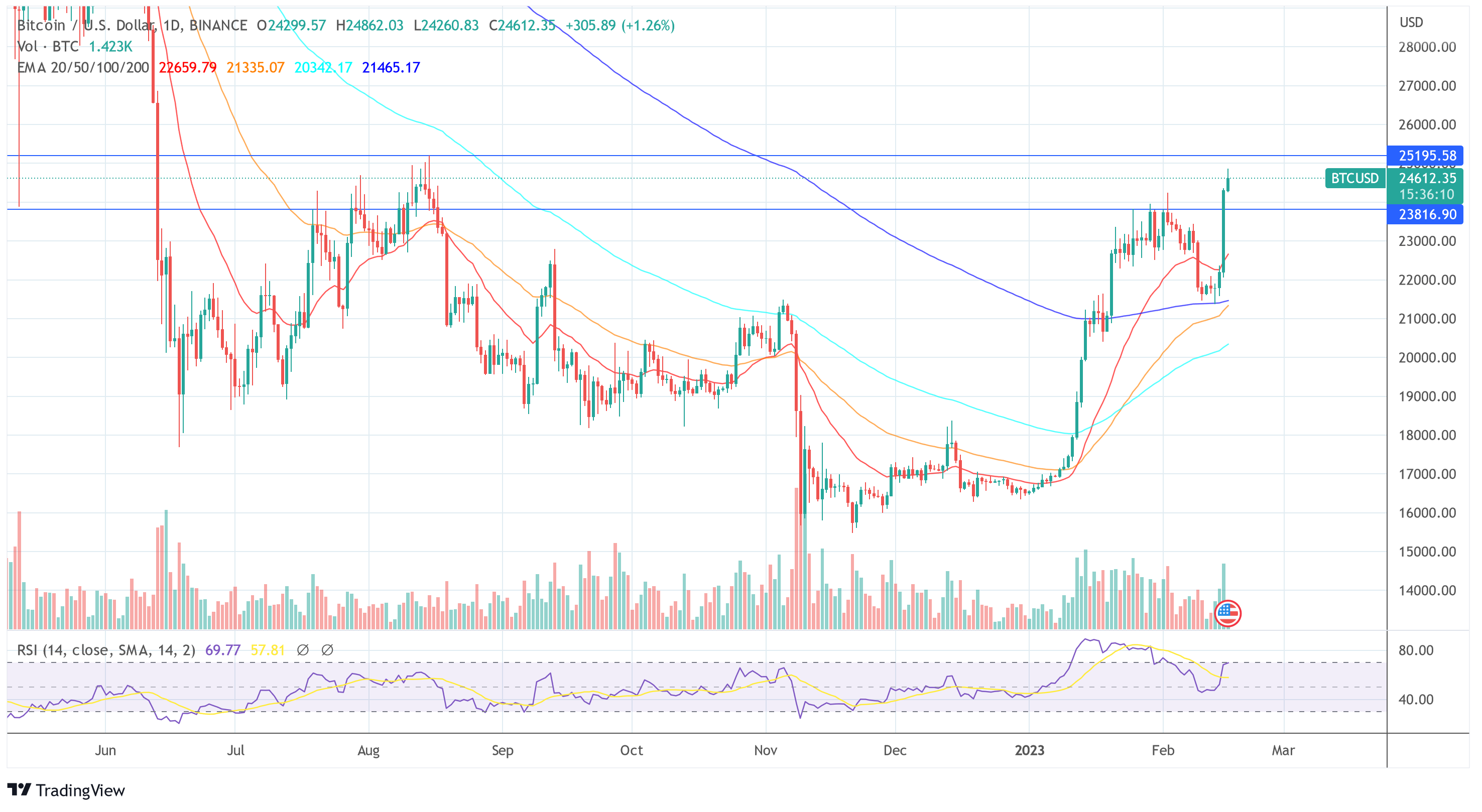Click the yellow RSI SMA value 57.81
This screenshot has width=1482, height=812.
pyautogui.click(x=268, y=650)
